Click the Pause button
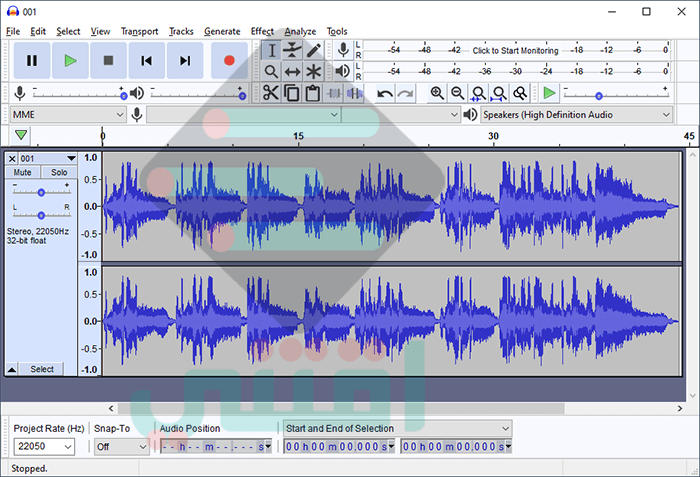Viewport: 700px width, 477px height. point(32,60)
